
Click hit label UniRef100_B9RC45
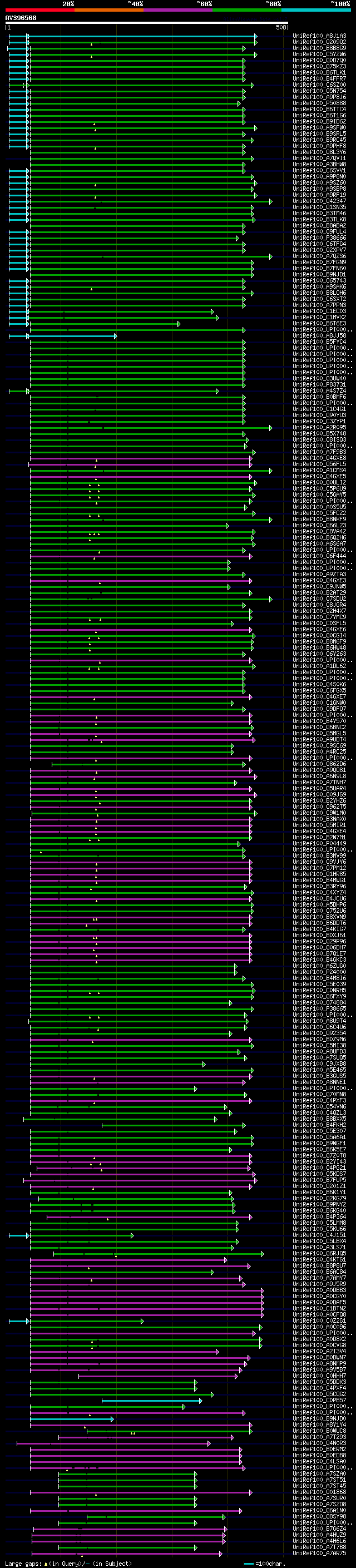(319, 140)
